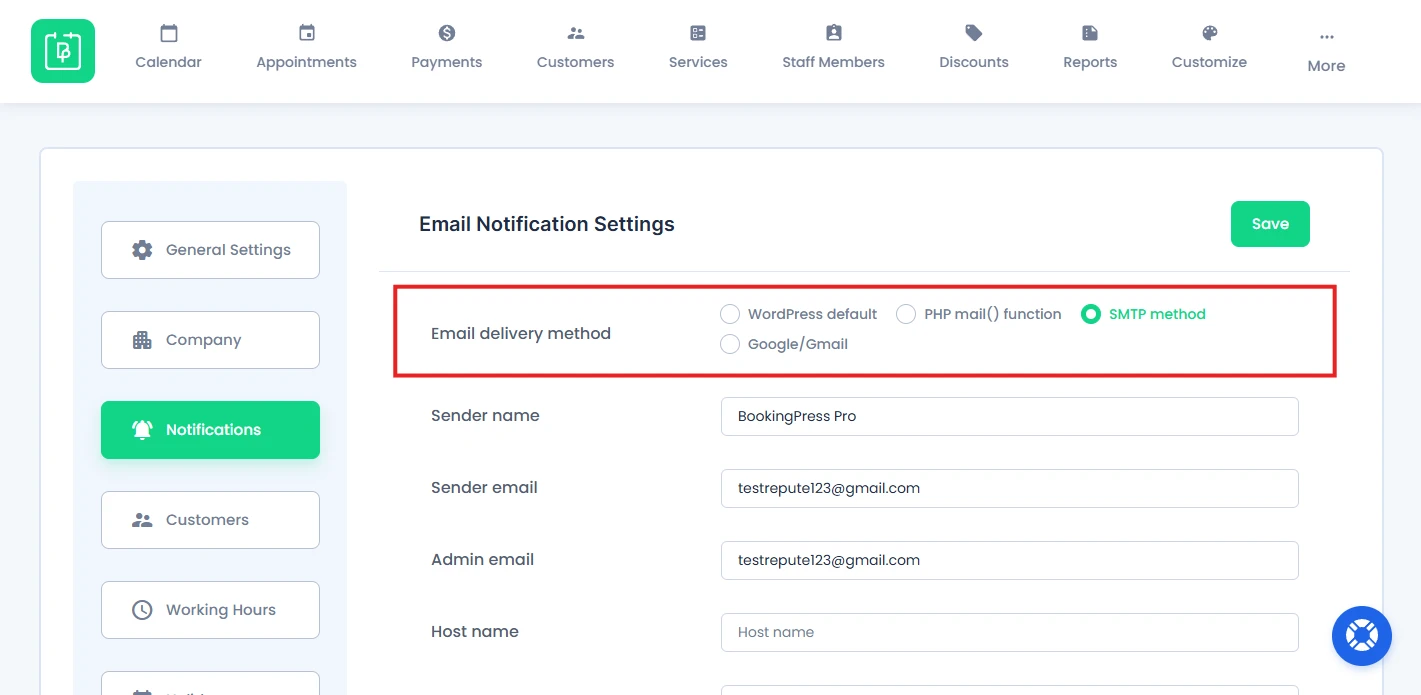This screenshot has width=1421, height=695.
Task: Open Working Hours settings section
Action: click(x=210, y=610)
